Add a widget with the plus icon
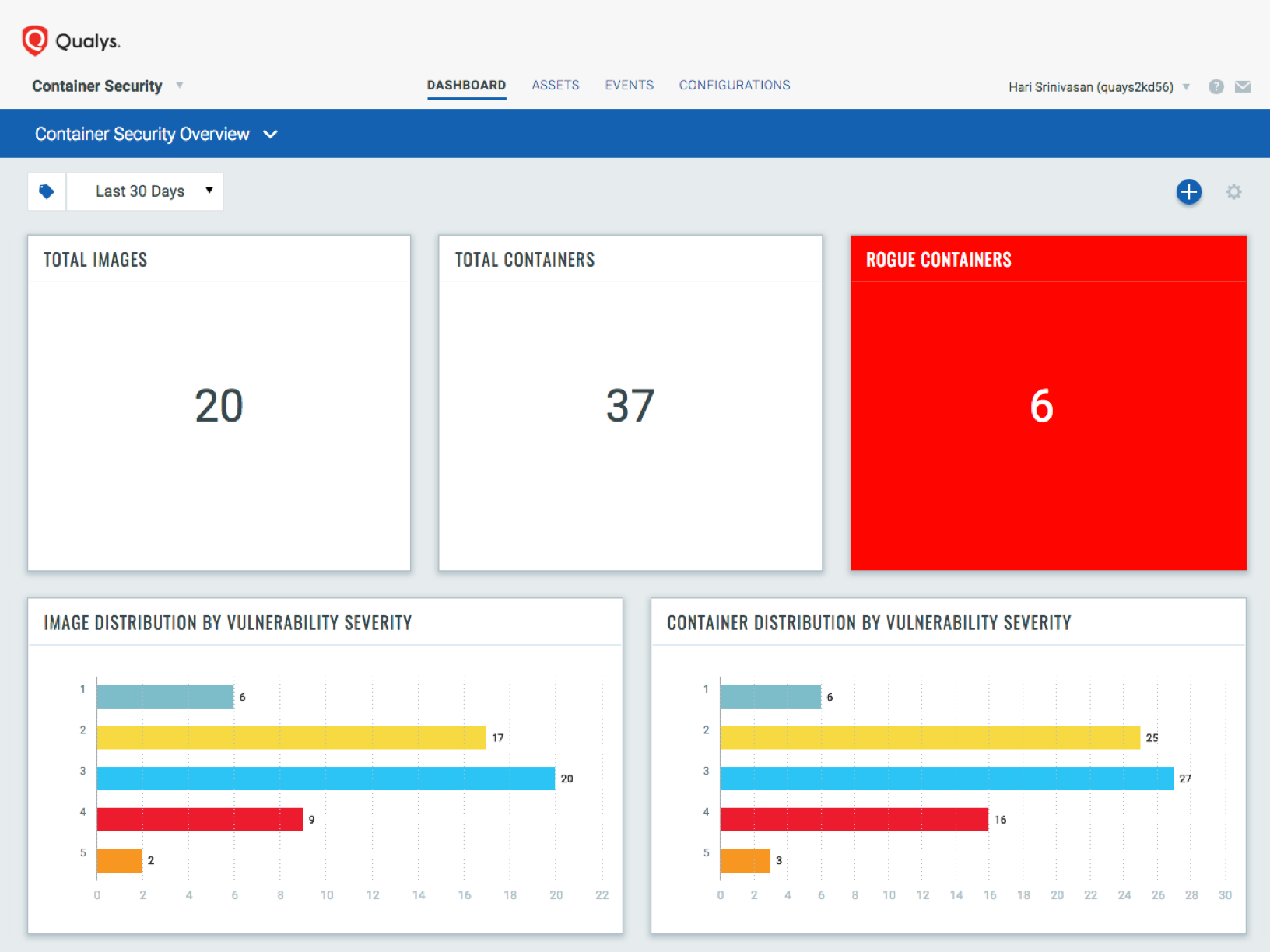 pyautogui.click(x=1188, y=191)
